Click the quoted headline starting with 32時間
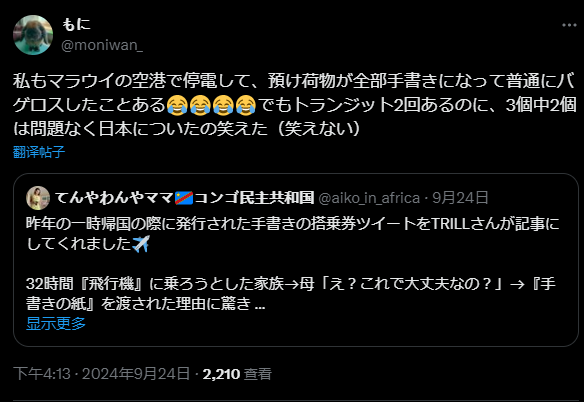Viewport: 584px width, 402px height. pos(291,294)
